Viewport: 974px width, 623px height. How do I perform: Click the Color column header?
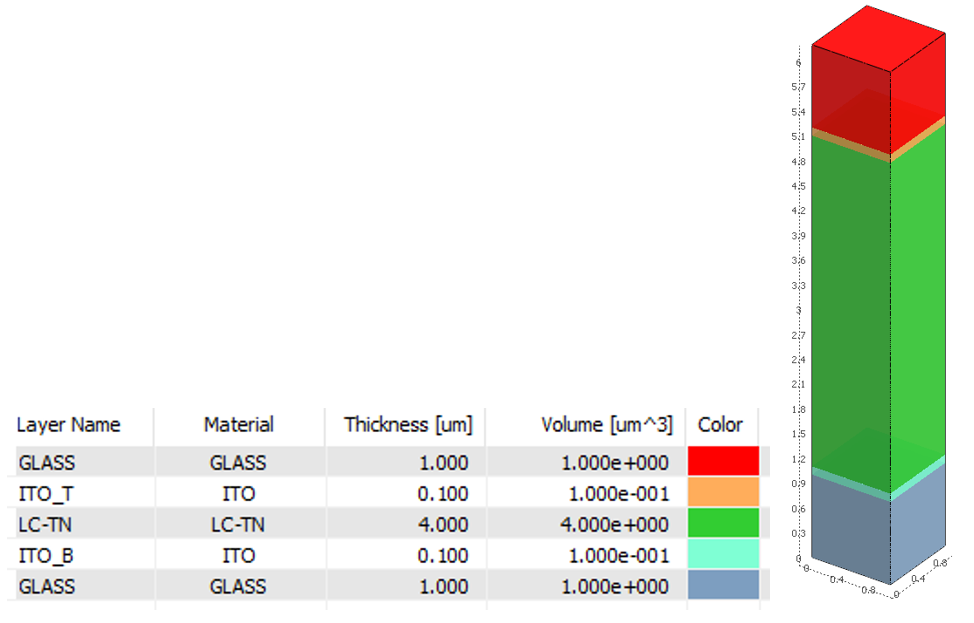point(720,425)
